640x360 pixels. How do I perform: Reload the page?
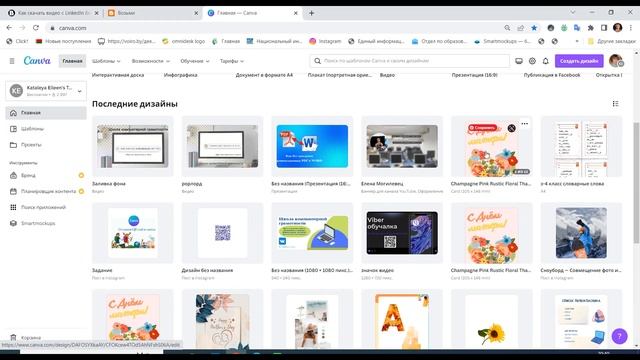pos(36,28)
